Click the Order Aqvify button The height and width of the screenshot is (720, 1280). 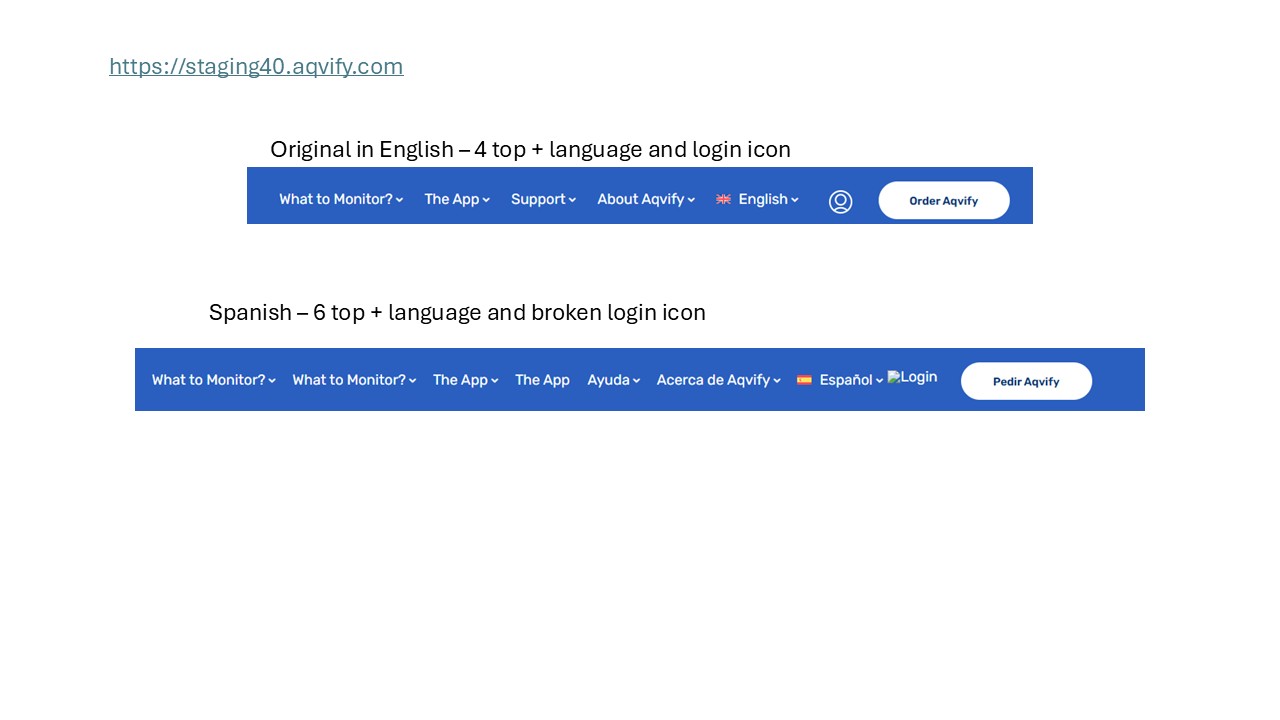(x=944, y=200)
